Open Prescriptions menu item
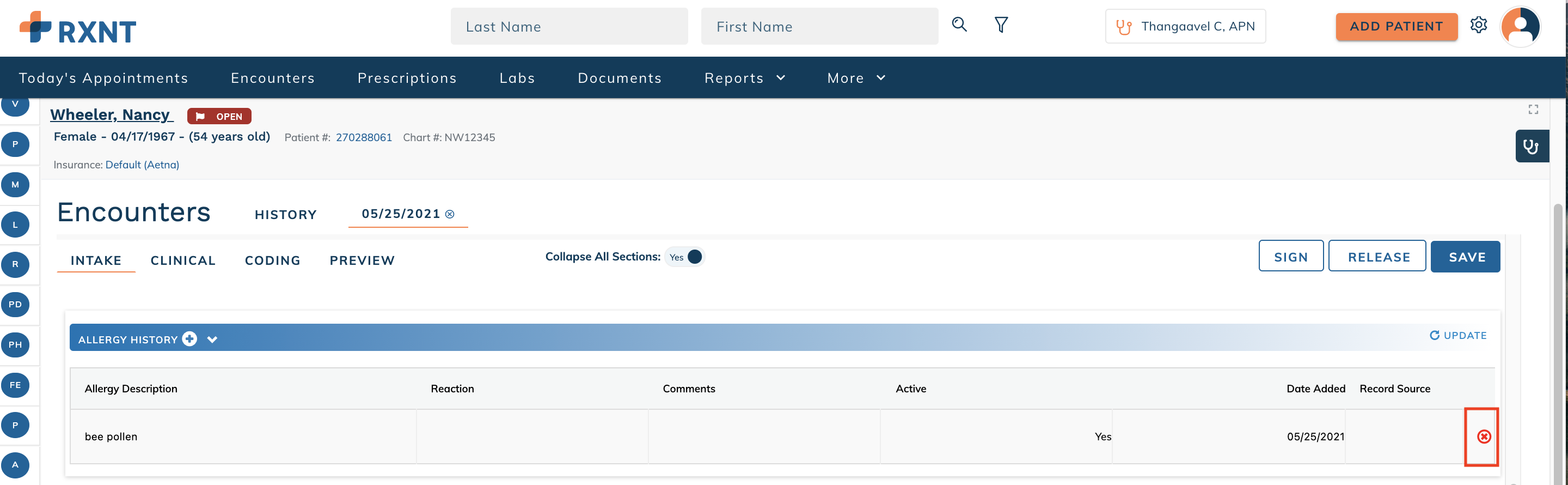1568x485 pixels. tap(407, 78)
